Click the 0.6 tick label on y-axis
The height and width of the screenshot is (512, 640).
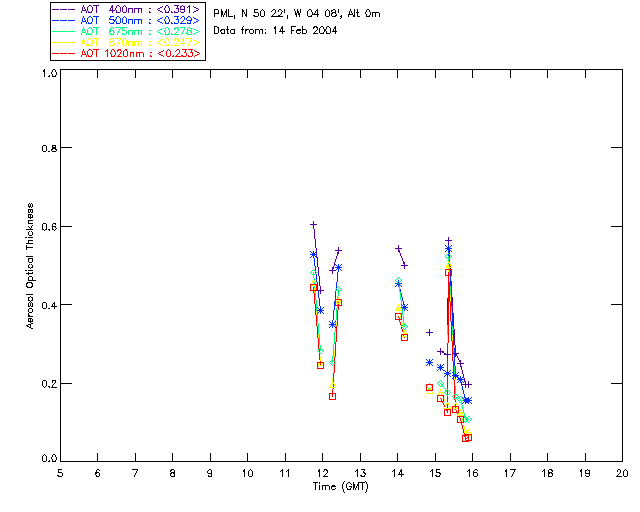[x=48, y=226]
